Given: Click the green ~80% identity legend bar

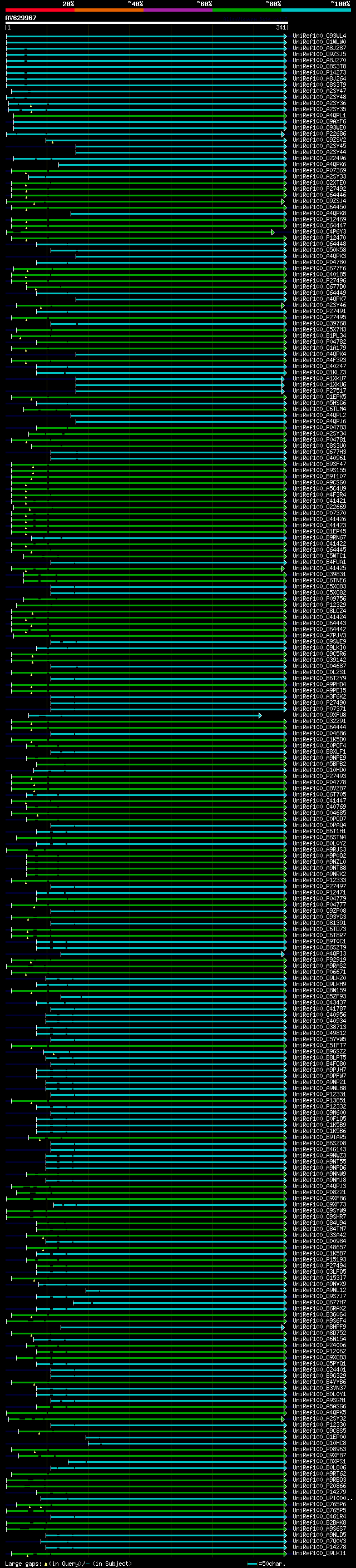Looking at the screenshot, I should (247, 10).
